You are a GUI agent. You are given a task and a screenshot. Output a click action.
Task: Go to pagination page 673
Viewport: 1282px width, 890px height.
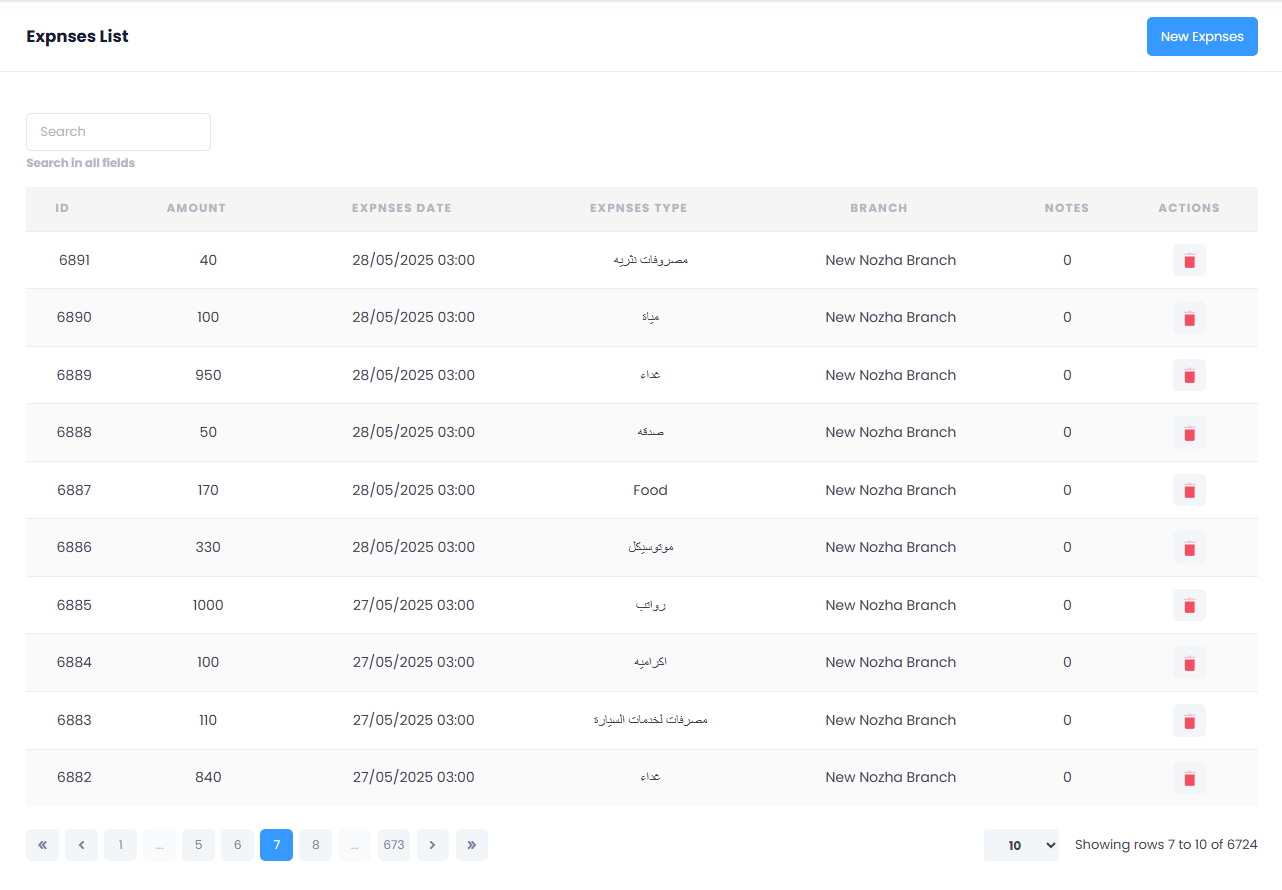point(394,845)
